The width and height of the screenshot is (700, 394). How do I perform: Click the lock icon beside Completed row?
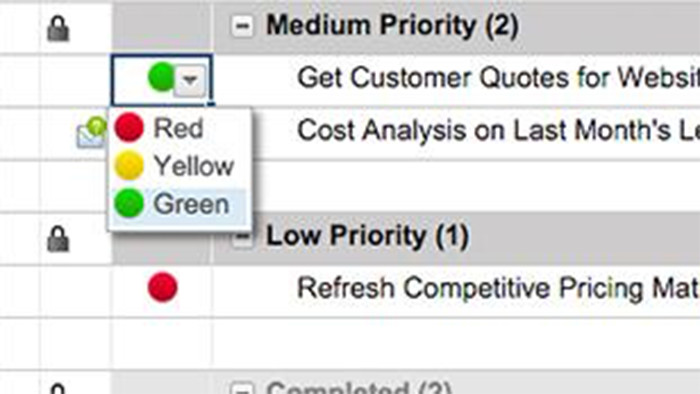58,388
